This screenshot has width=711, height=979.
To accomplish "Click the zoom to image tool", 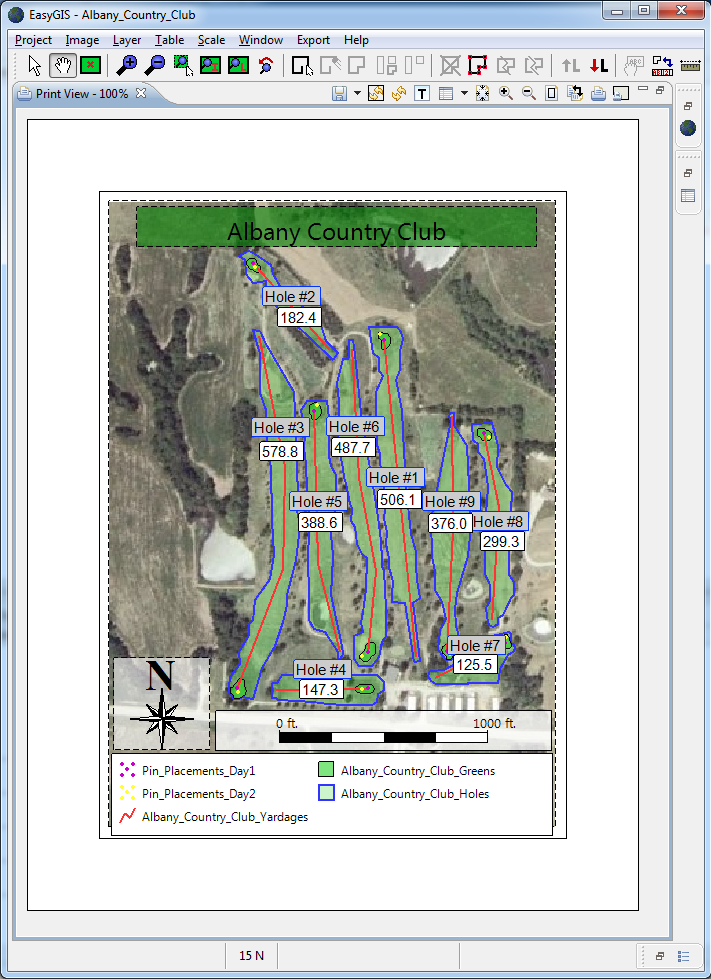I will click(210, 64).
